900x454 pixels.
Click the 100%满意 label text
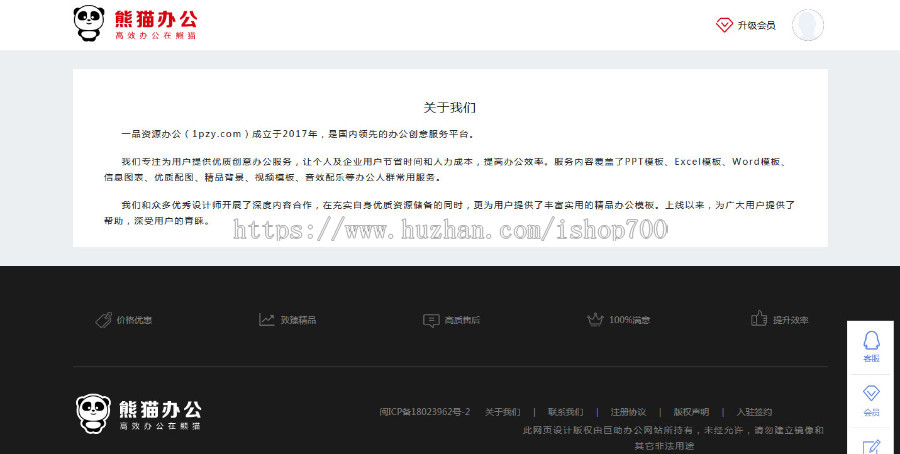pos(630,320)
